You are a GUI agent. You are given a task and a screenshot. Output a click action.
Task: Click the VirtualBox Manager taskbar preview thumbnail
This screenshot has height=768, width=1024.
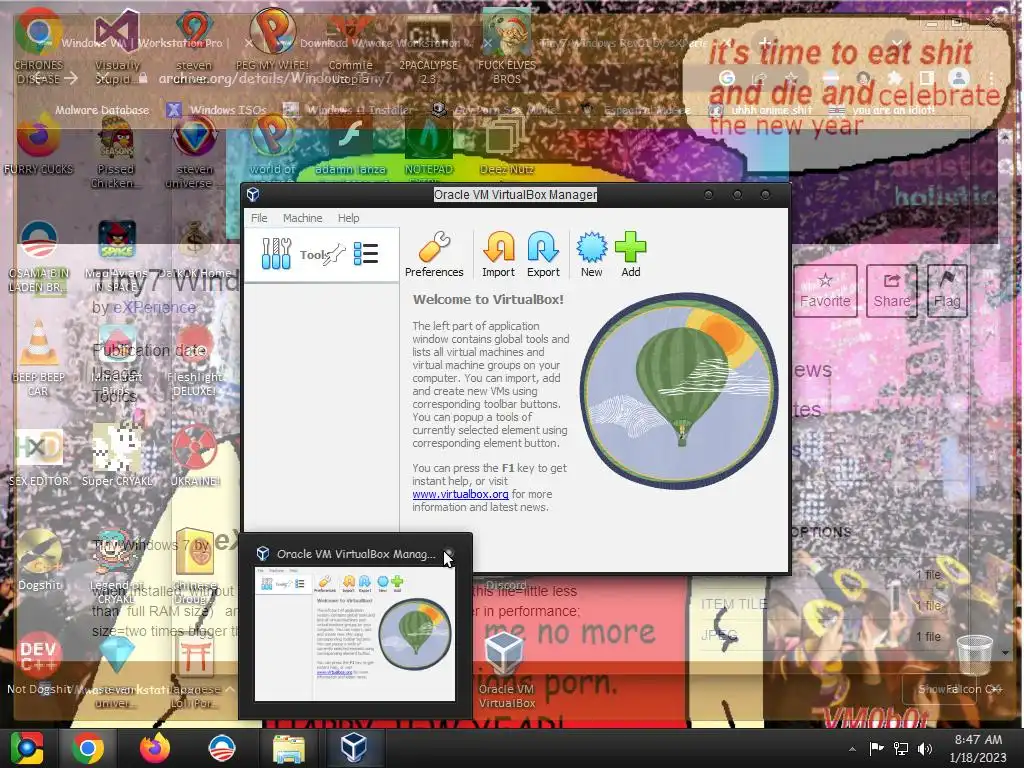(x=355, y=634)
